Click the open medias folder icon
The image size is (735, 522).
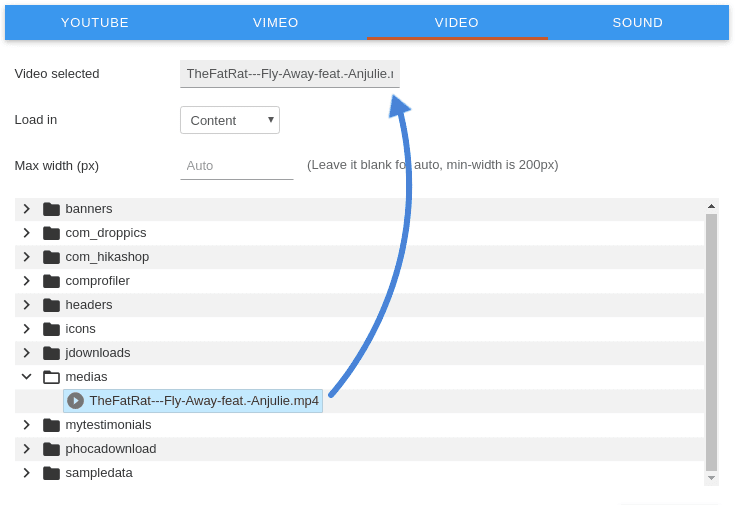51,377
